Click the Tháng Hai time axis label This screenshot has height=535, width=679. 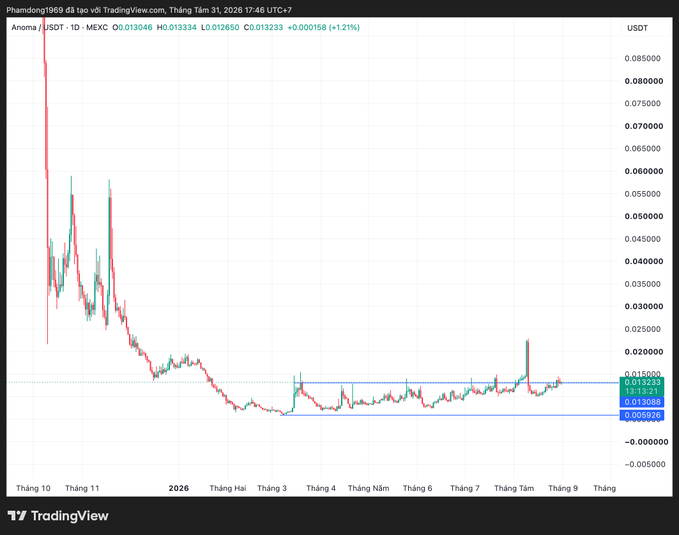point(228,488)
